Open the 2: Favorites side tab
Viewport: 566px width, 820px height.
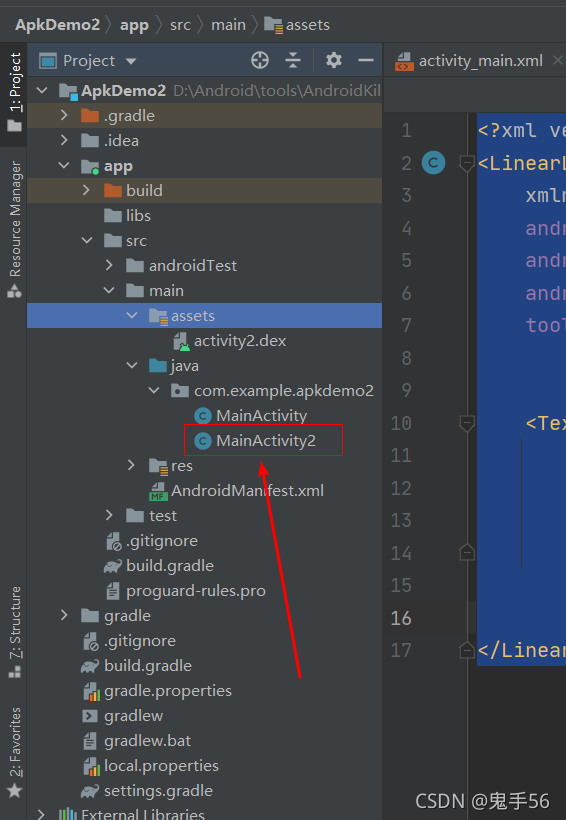click(x=15, y=752)
